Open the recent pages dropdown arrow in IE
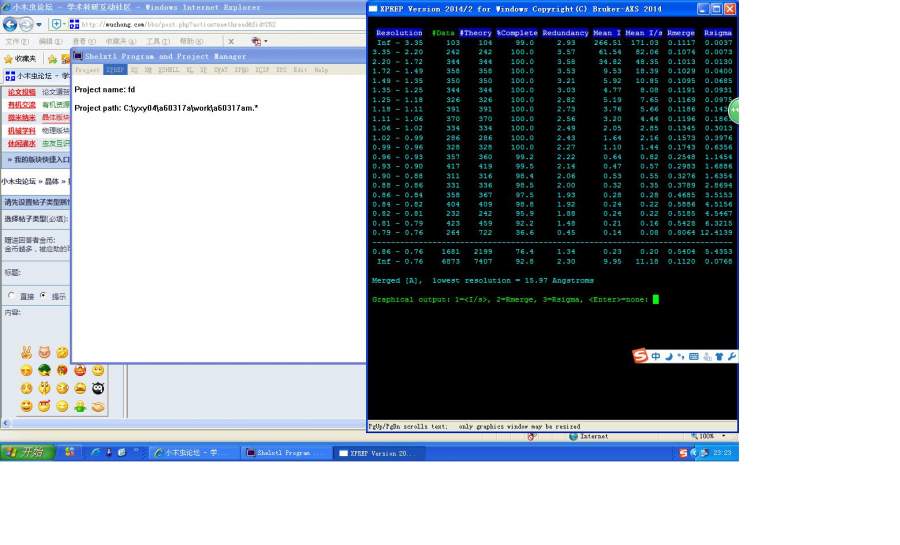 tap(39, 25)
